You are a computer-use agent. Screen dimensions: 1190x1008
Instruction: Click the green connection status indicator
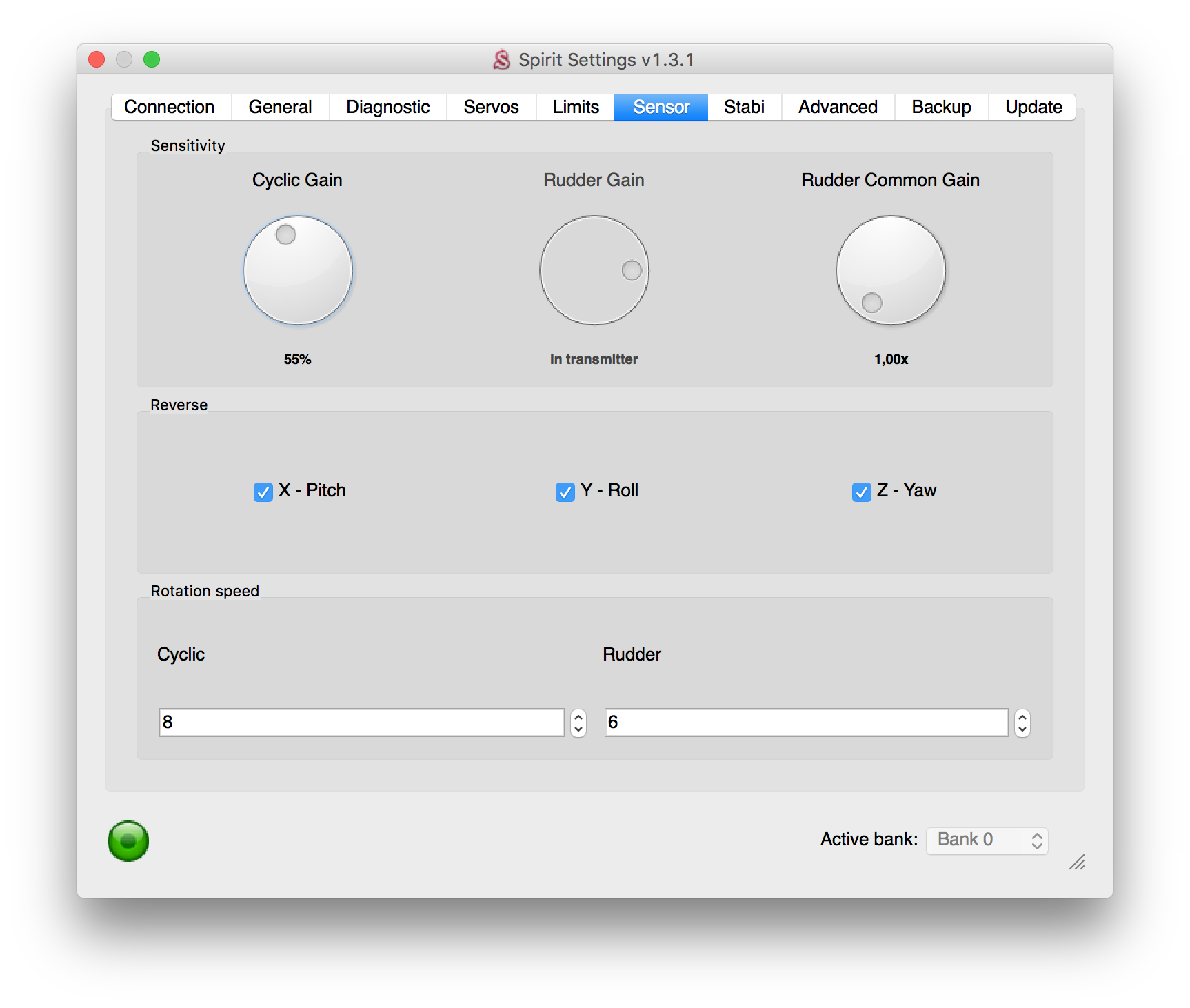tap(128, 840)
